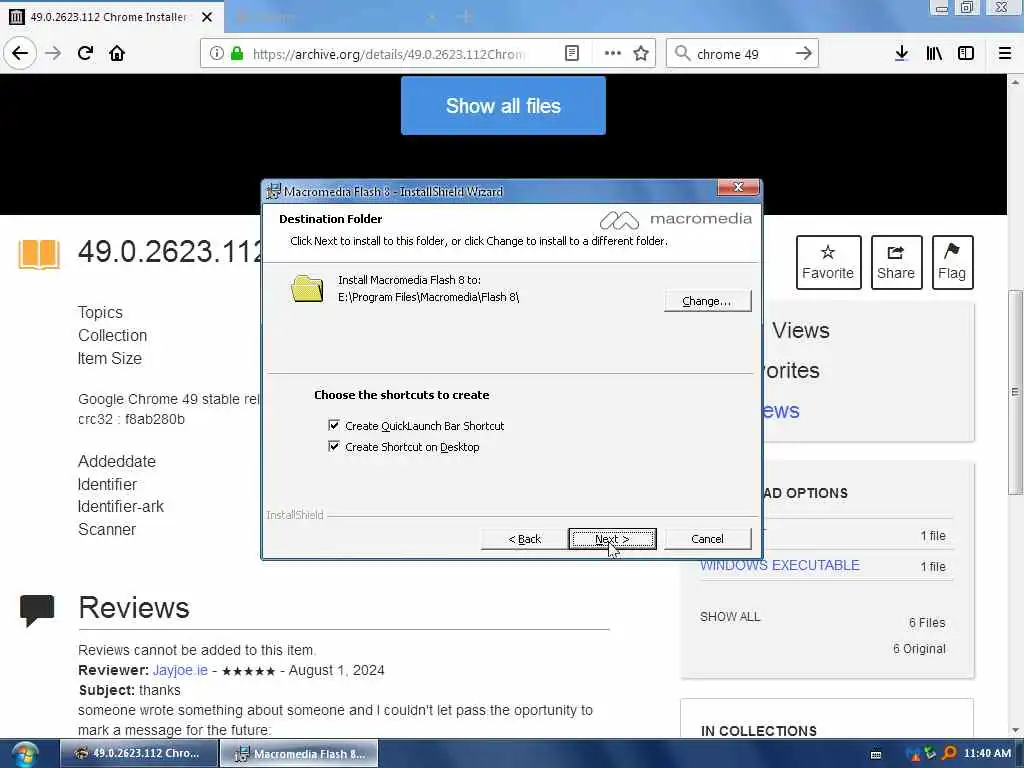This screenshot has width=1024, height=768.
Task: Open page actions three-dots menu
Action: (613, 54)
